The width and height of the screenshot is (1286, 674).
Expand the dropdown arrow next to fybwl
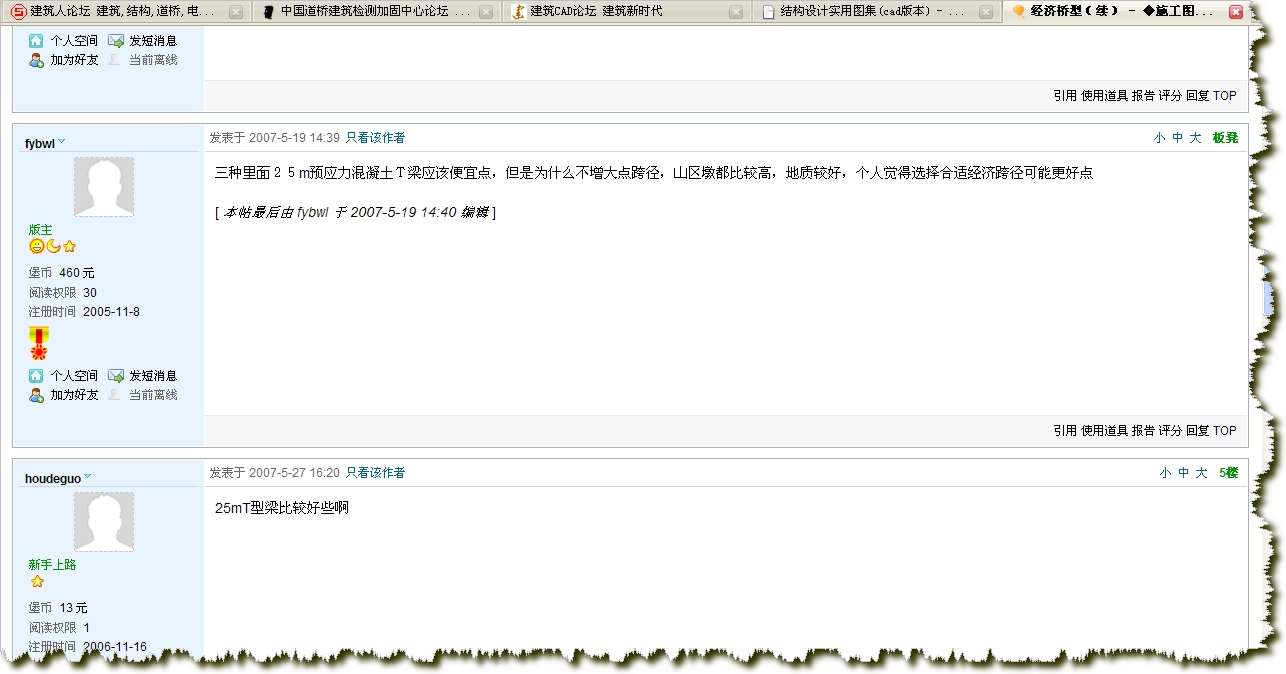pyautogui.click(x=62, y=141)
